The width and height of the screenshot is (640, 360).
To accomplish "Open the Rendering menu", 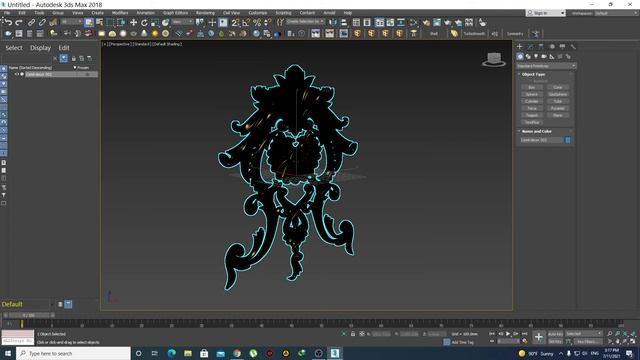I will coord(205,13).
